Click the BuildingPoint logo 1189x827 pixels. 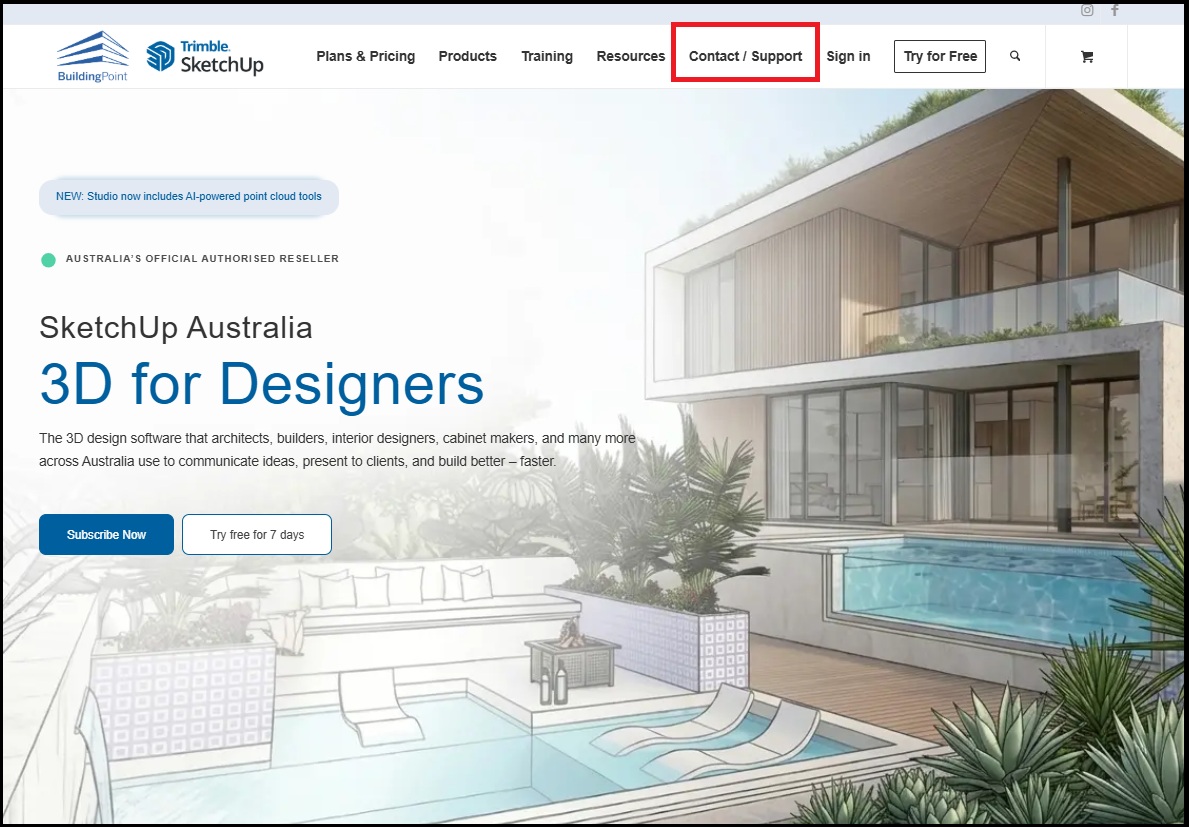pyautogui.click(x=93, y=56)
